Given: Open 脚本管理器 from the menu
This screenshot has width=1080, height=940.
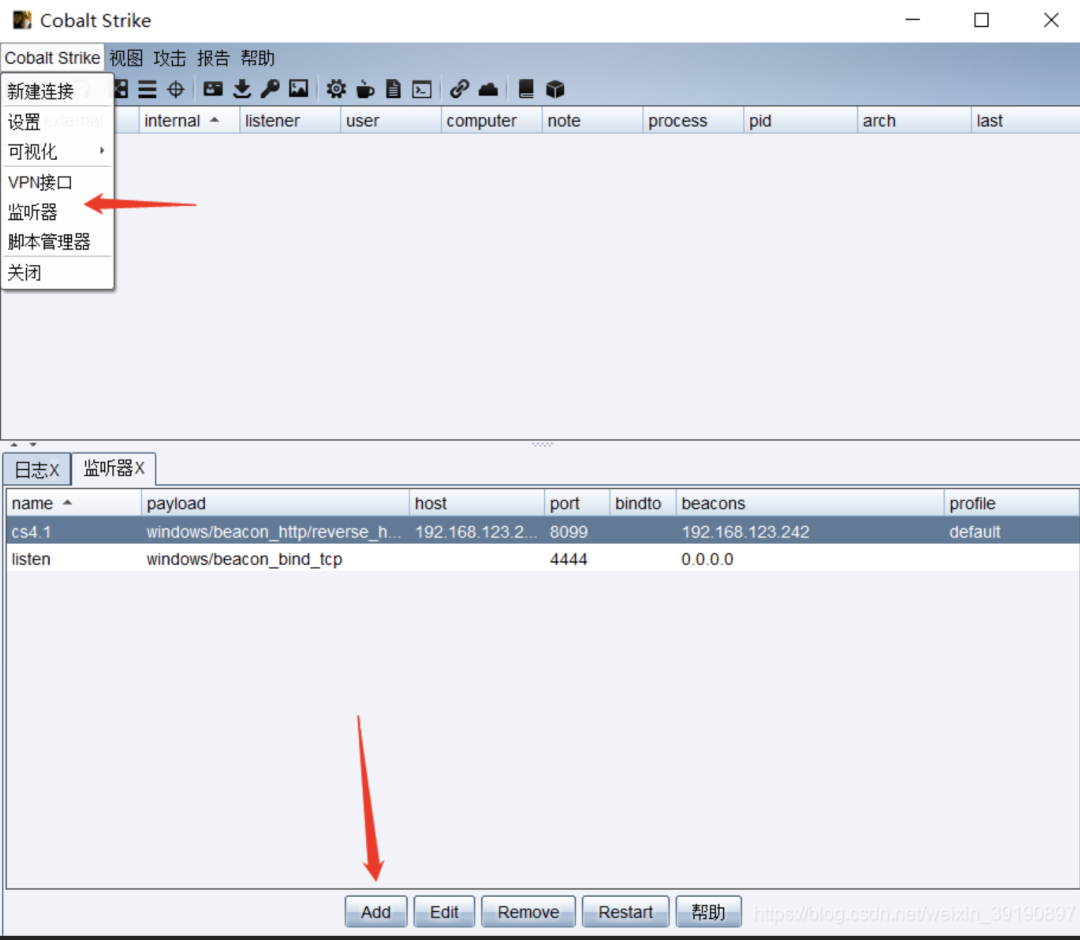Looking at the screenshot, I should pos(57,242).
